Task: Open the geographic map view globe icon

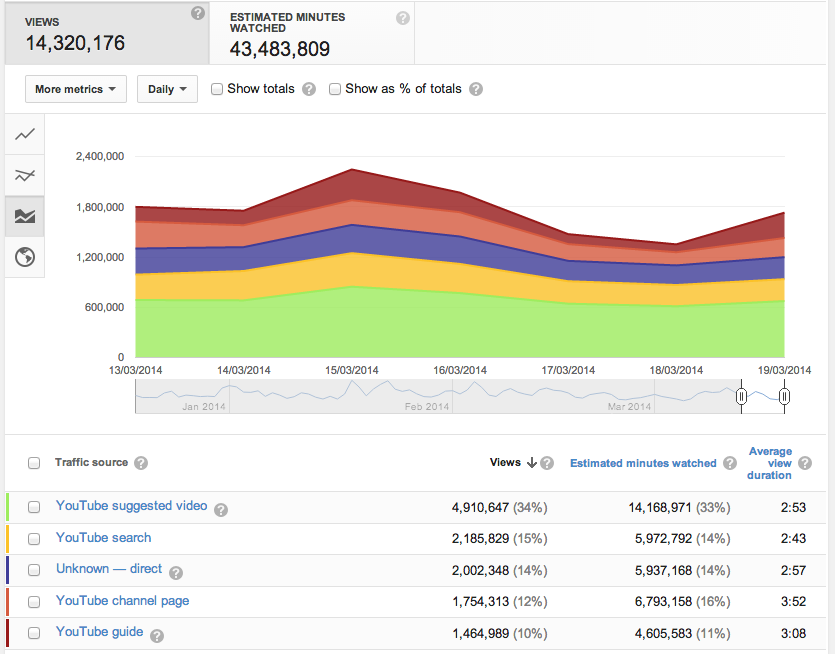Action: tap(25, 257)
